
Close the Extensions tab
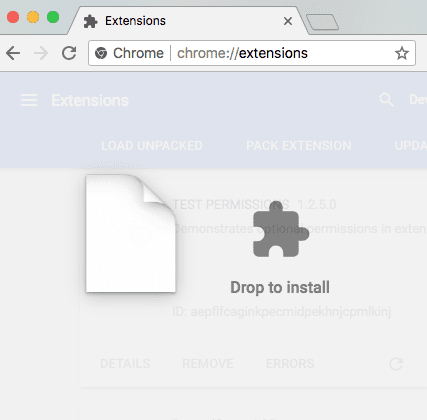click(x=288, y=21)
